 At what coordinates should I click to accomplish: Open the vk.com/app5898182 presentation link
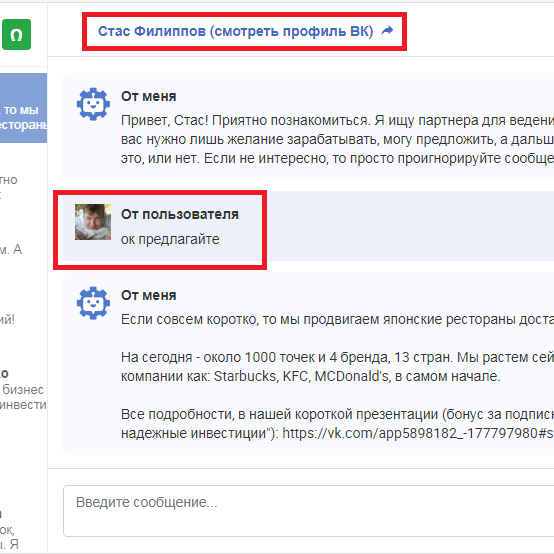pos(418,433)
